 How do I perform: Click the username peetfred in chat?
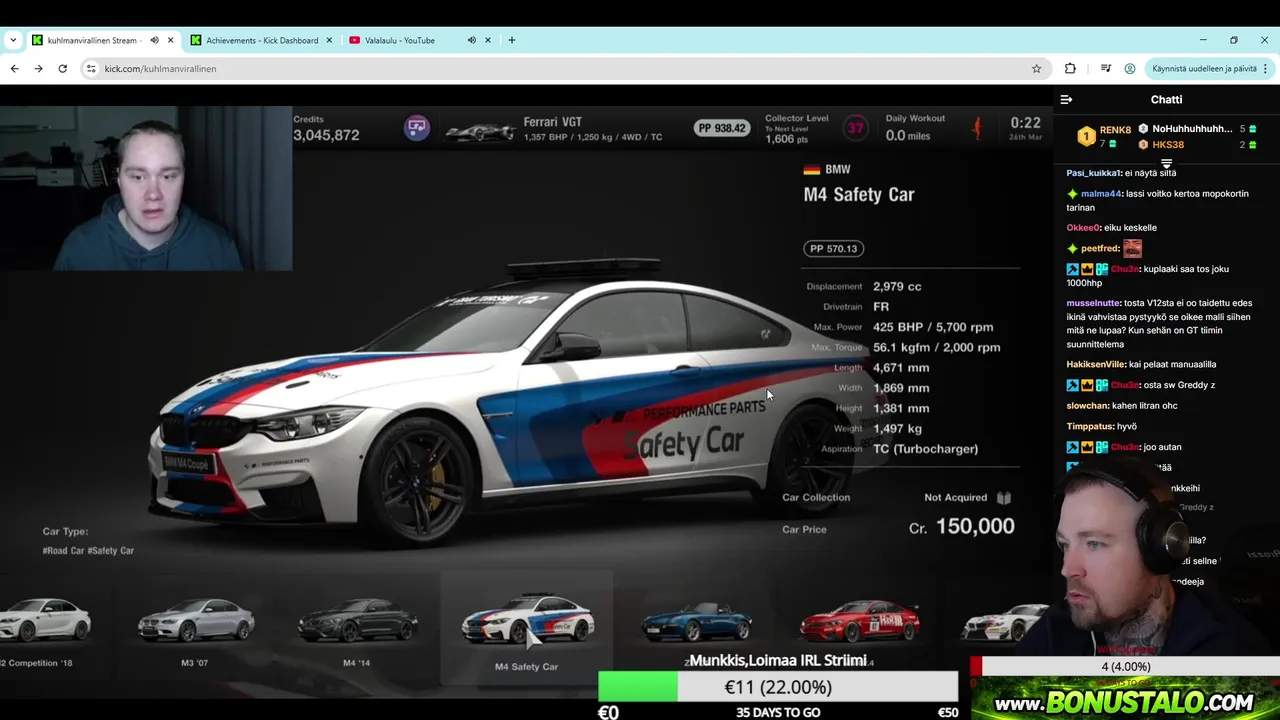click(x=1099, y=249)
